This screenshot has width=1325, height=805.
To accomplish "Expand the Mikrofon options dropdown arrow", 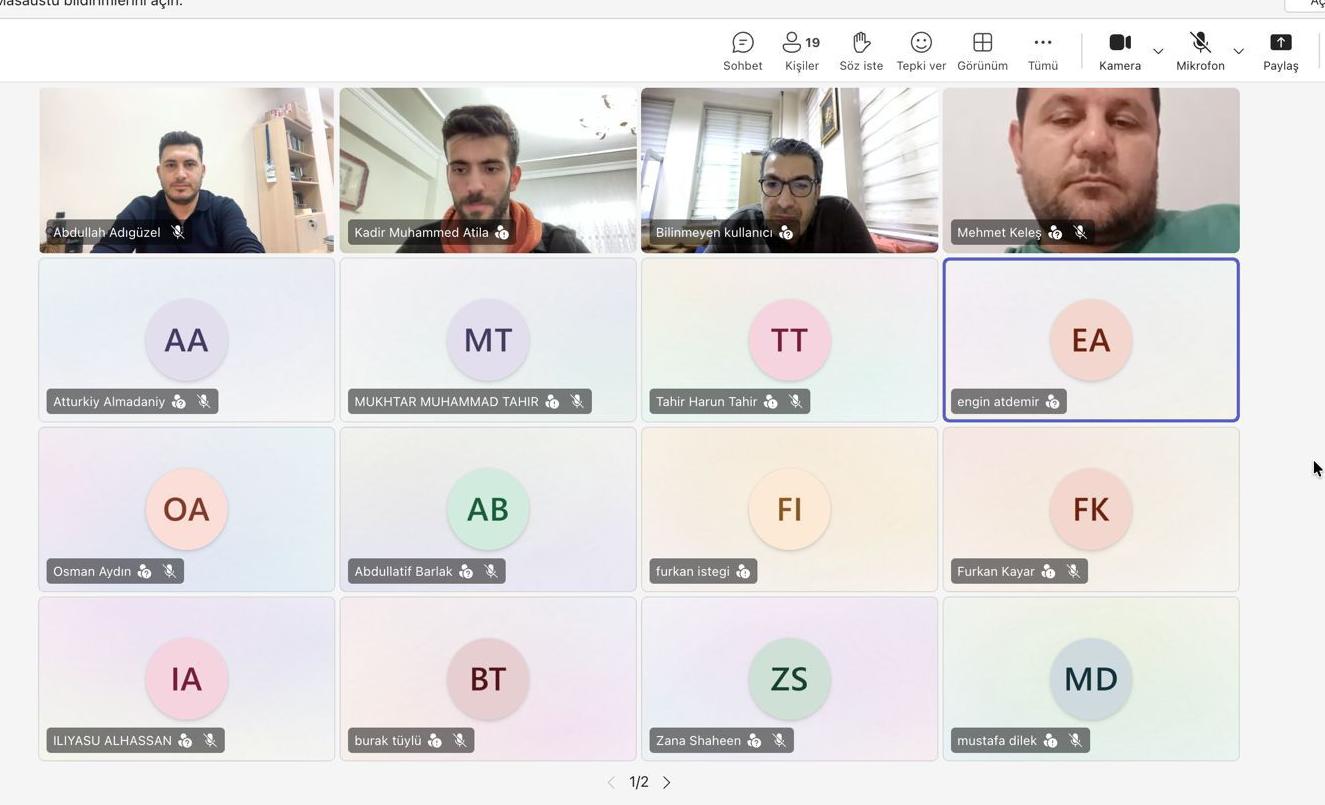I will [1238, 51].
